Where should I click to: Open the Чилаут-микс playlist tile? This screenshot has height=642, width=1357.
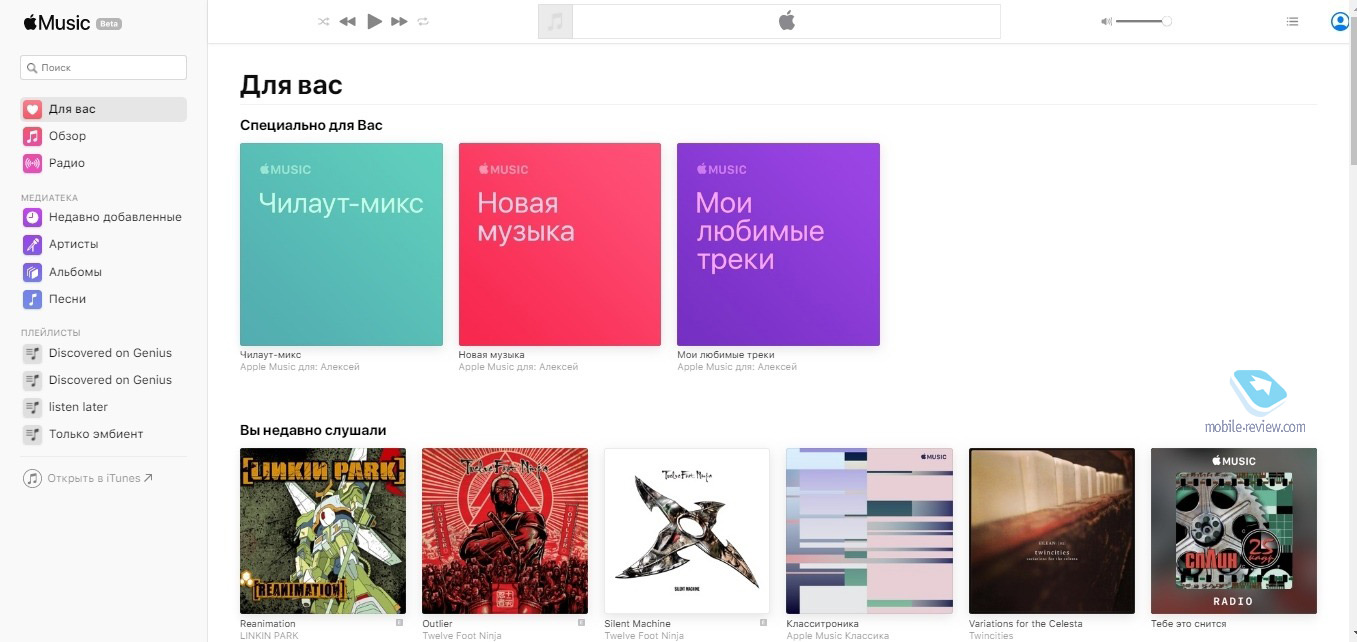[341, 244]
